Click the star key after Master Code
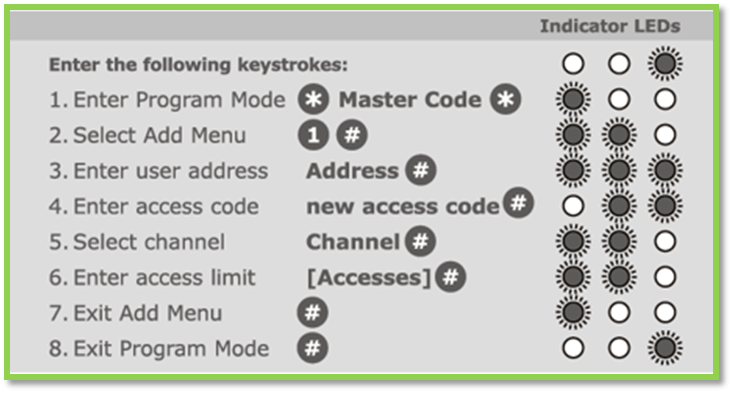The height and width of the screenshot is (393, 732). [506, 99]
